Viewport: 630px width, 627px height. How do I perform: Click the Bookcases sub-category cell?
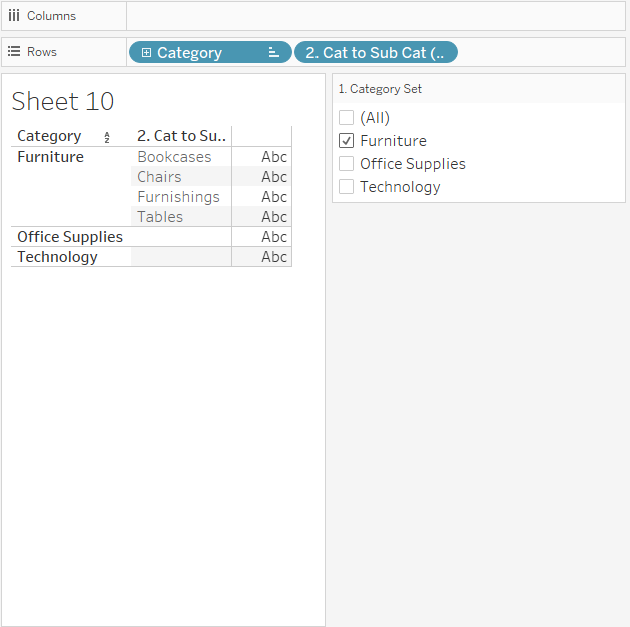click(174, 157)
